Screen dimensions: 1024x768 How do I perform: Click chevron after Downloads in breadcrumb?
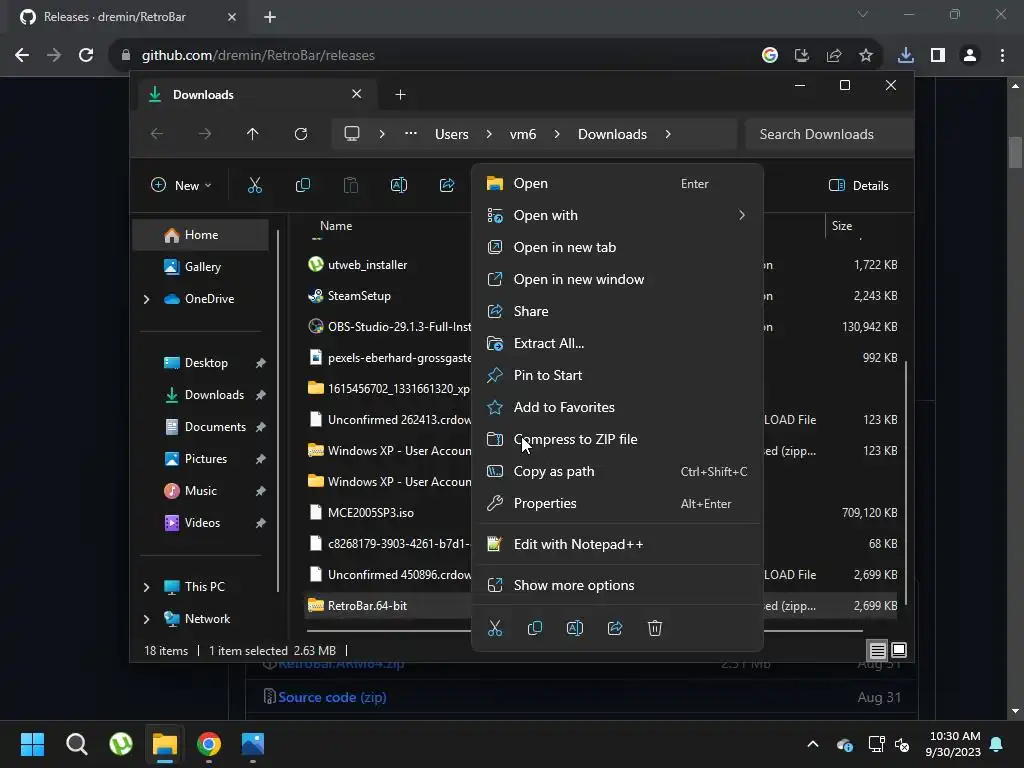(x=667, y=134)
